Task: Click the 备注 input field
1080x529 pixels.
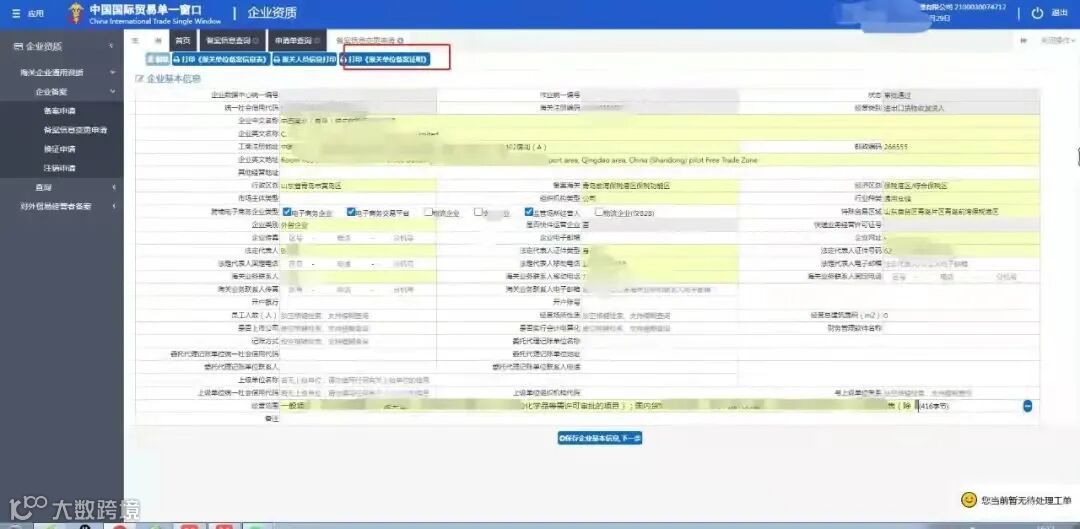Action: click(x=659, y=419)
